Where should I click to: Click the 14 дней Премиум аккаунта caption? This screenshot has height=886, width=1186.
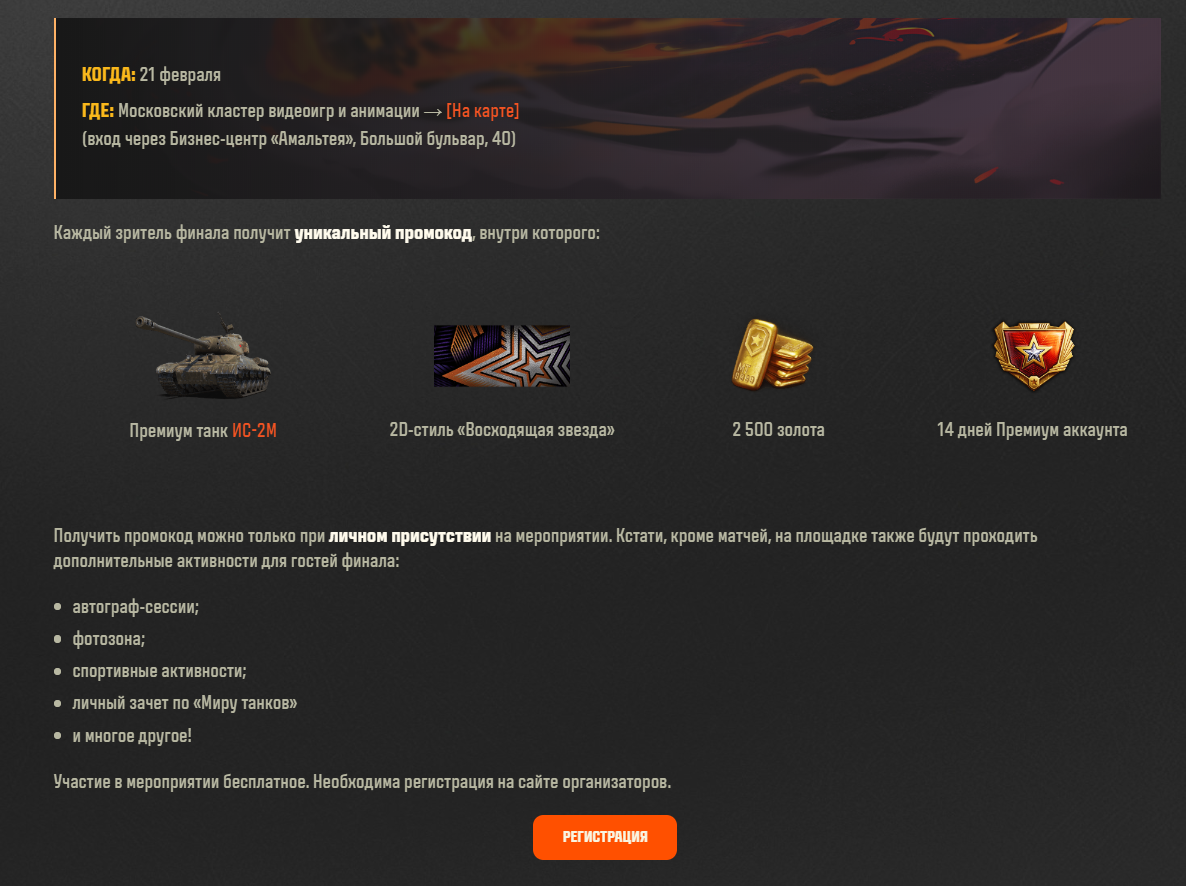[x=1032, y=430]
